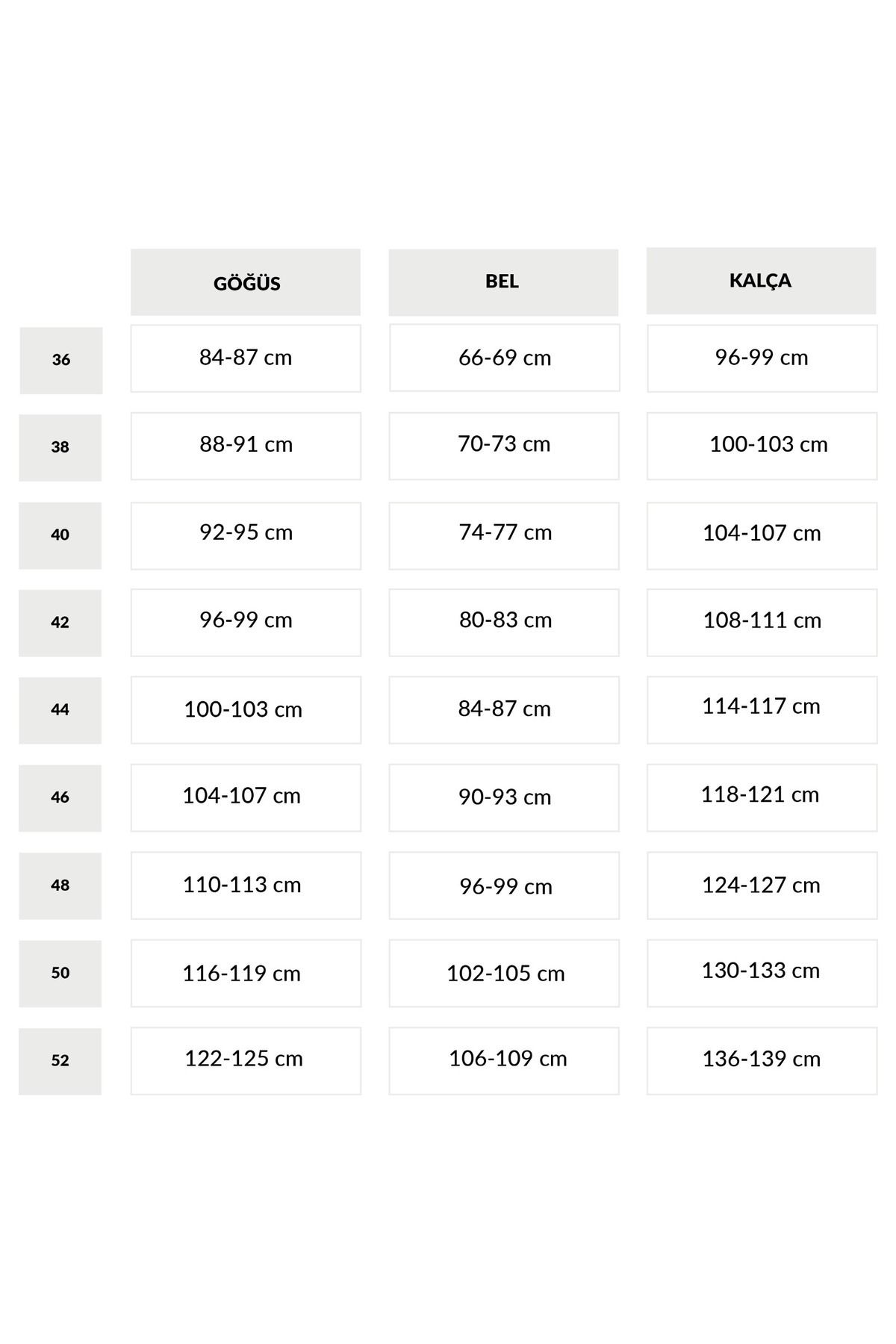
Task: Click the size 44 row label
Action: 60,710
